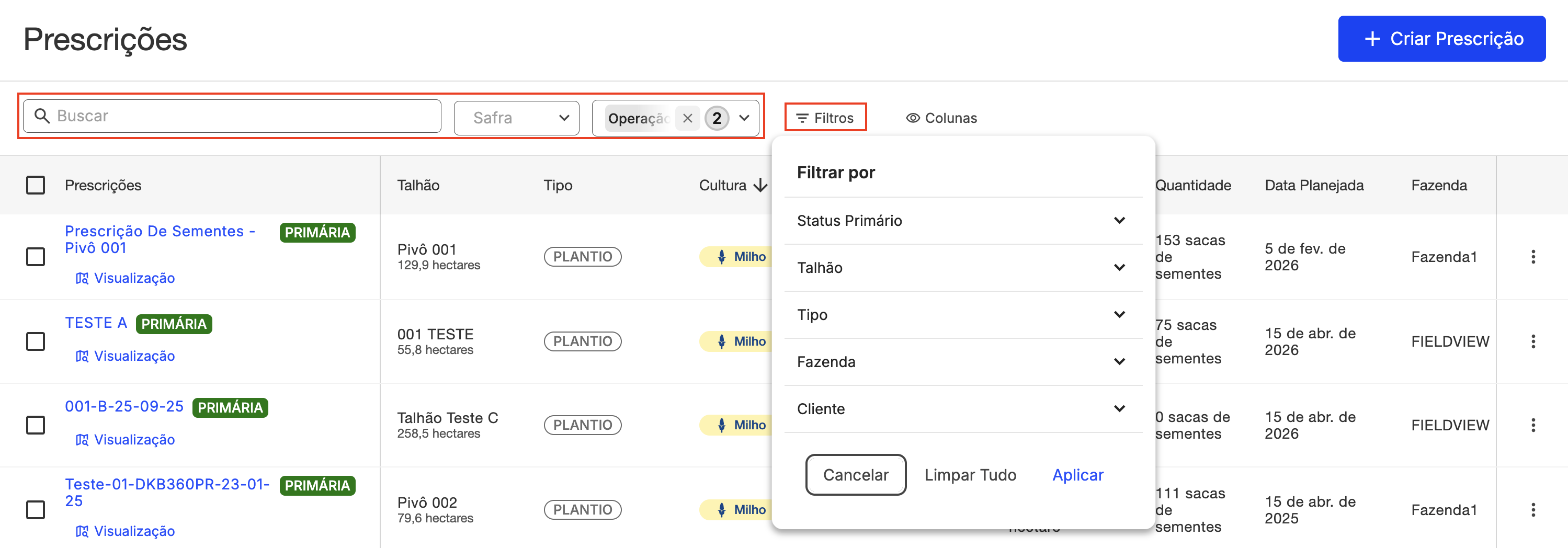
Task: Open the Colunas options
Action: pyautogui.click(x=941, y=118)
